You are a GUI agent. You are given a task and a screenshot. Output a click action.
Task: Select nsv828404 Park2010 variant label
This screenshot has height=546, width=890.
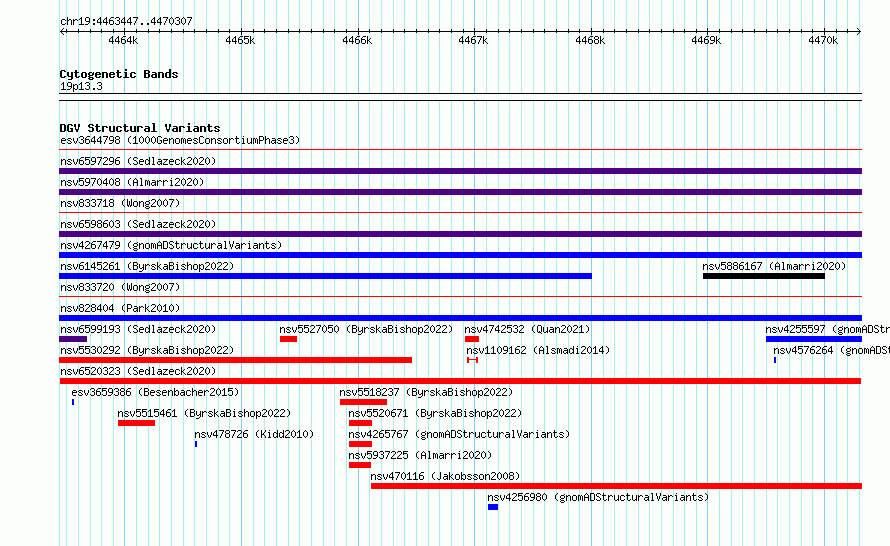(120, 308)
